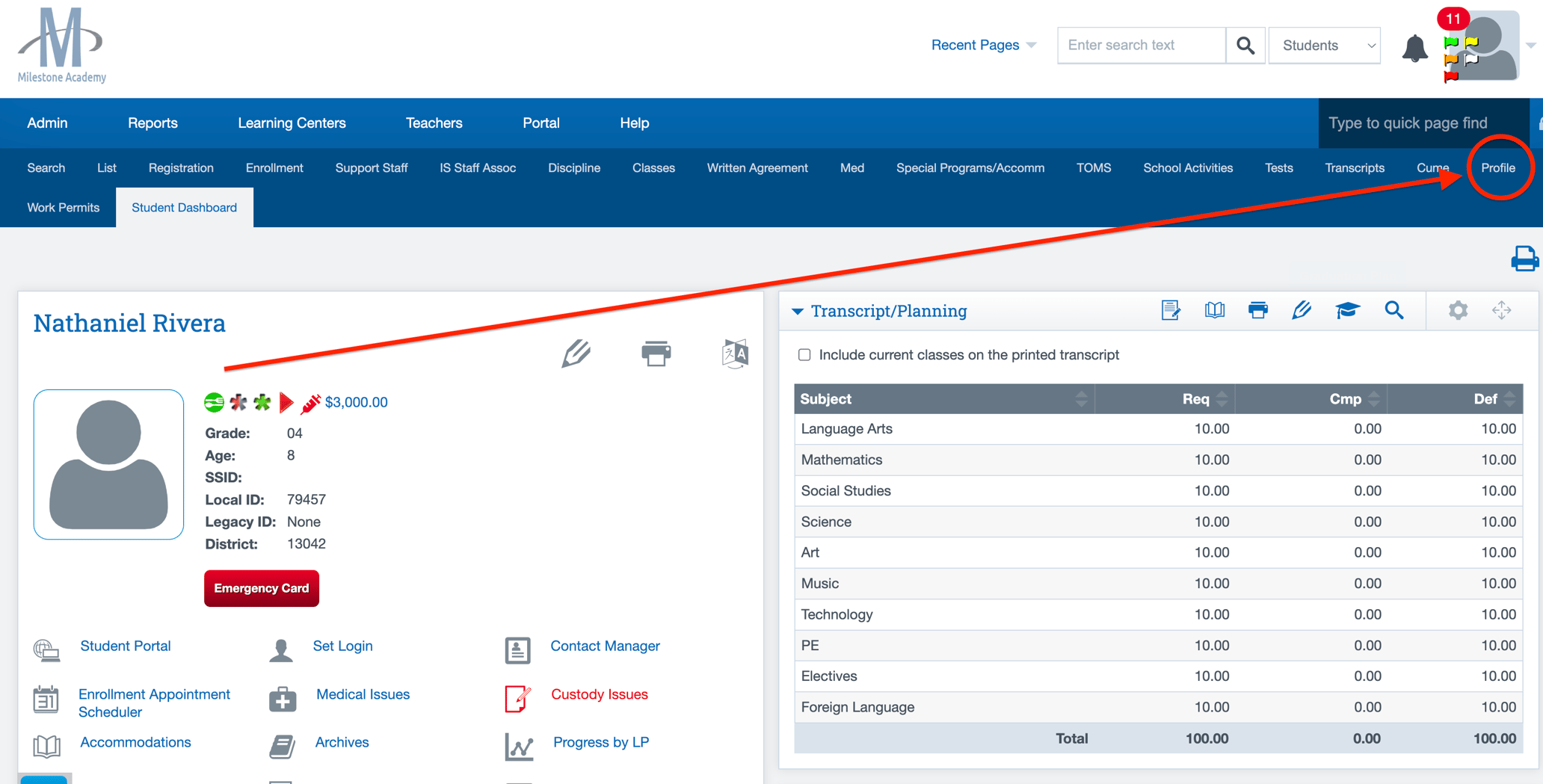Click the Emergency Card button

click(262, 588)
